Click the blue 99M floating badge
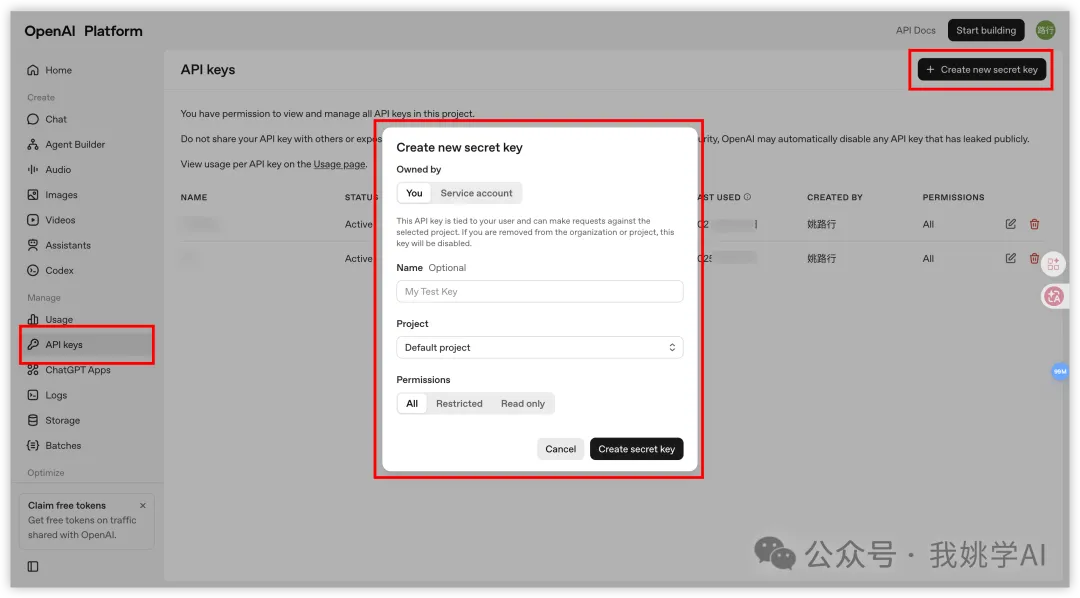Screen dimensions: 1080x598 [x=1059, y=371]
